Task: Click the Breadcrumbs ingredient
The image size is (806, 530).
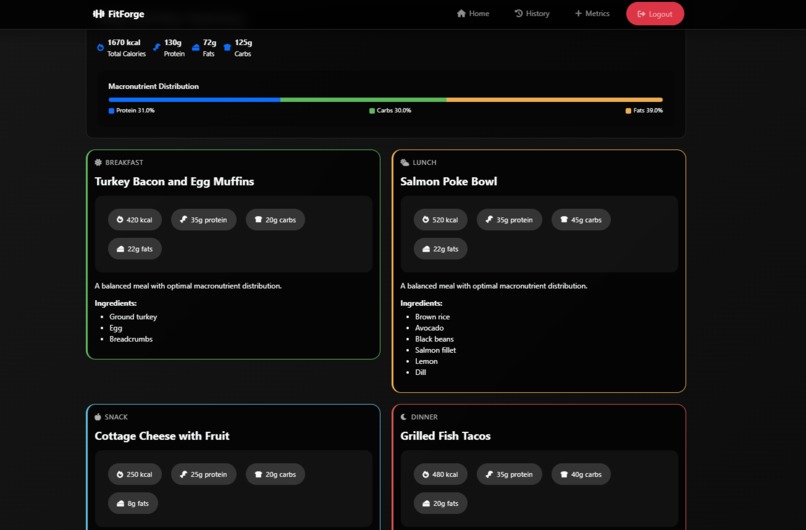Action: click(x=131, y=339)
